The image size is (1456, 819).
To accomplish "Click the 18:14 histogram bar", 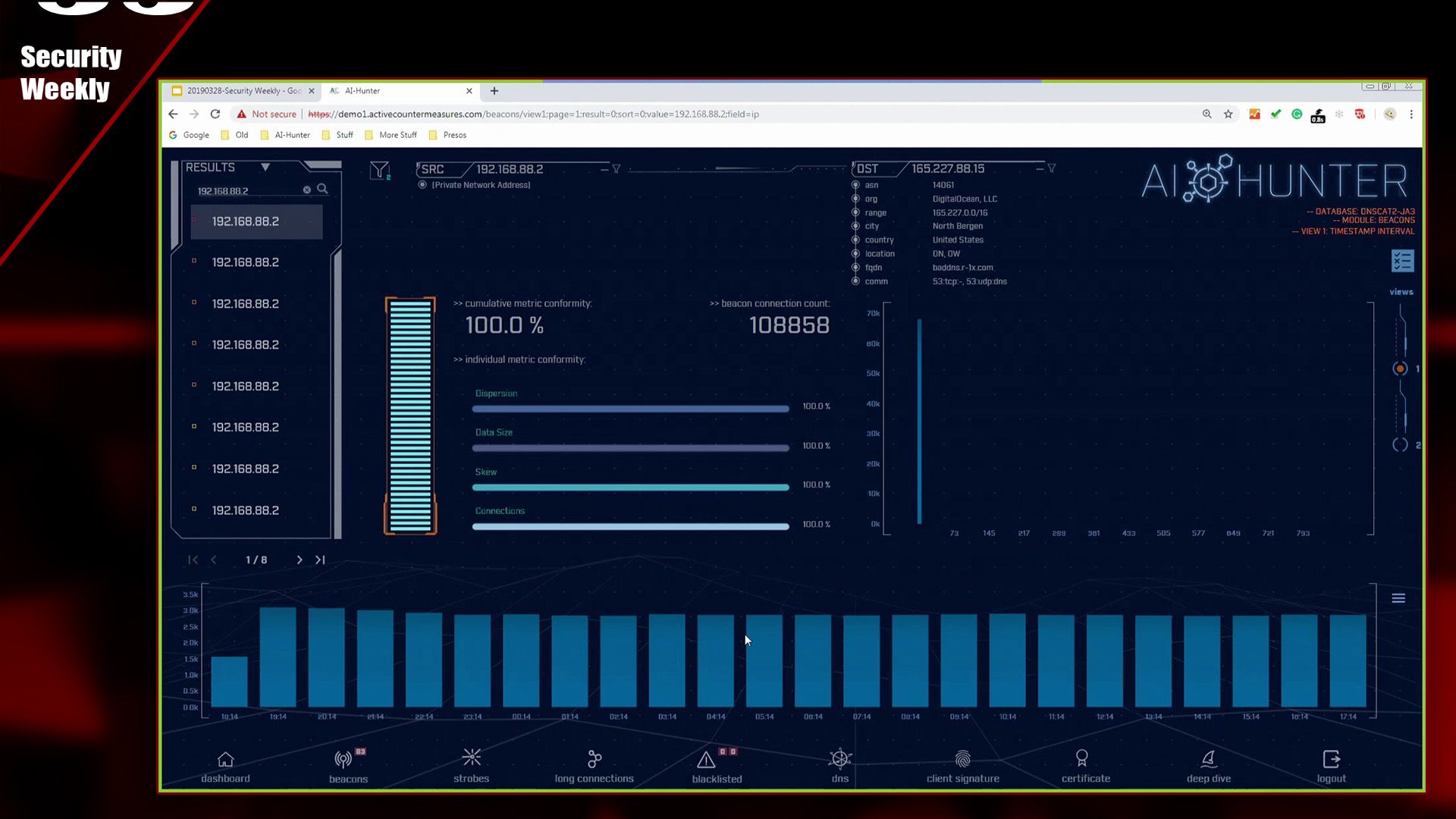I will 229,682.
